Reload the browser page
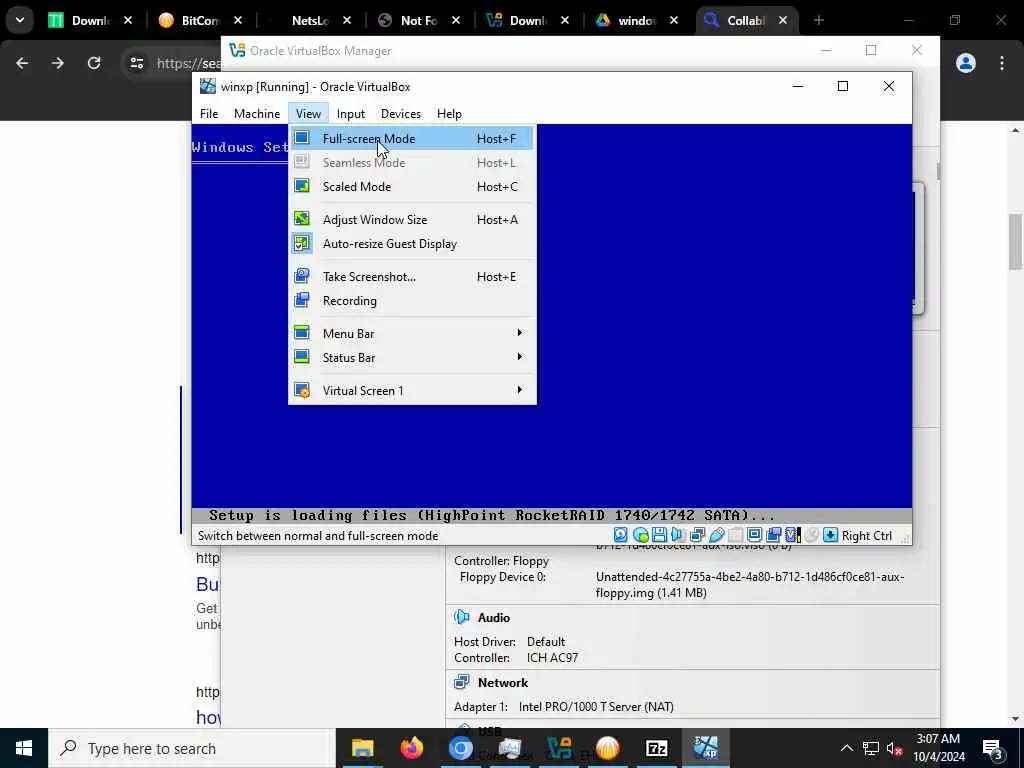 tap(94, 63)
